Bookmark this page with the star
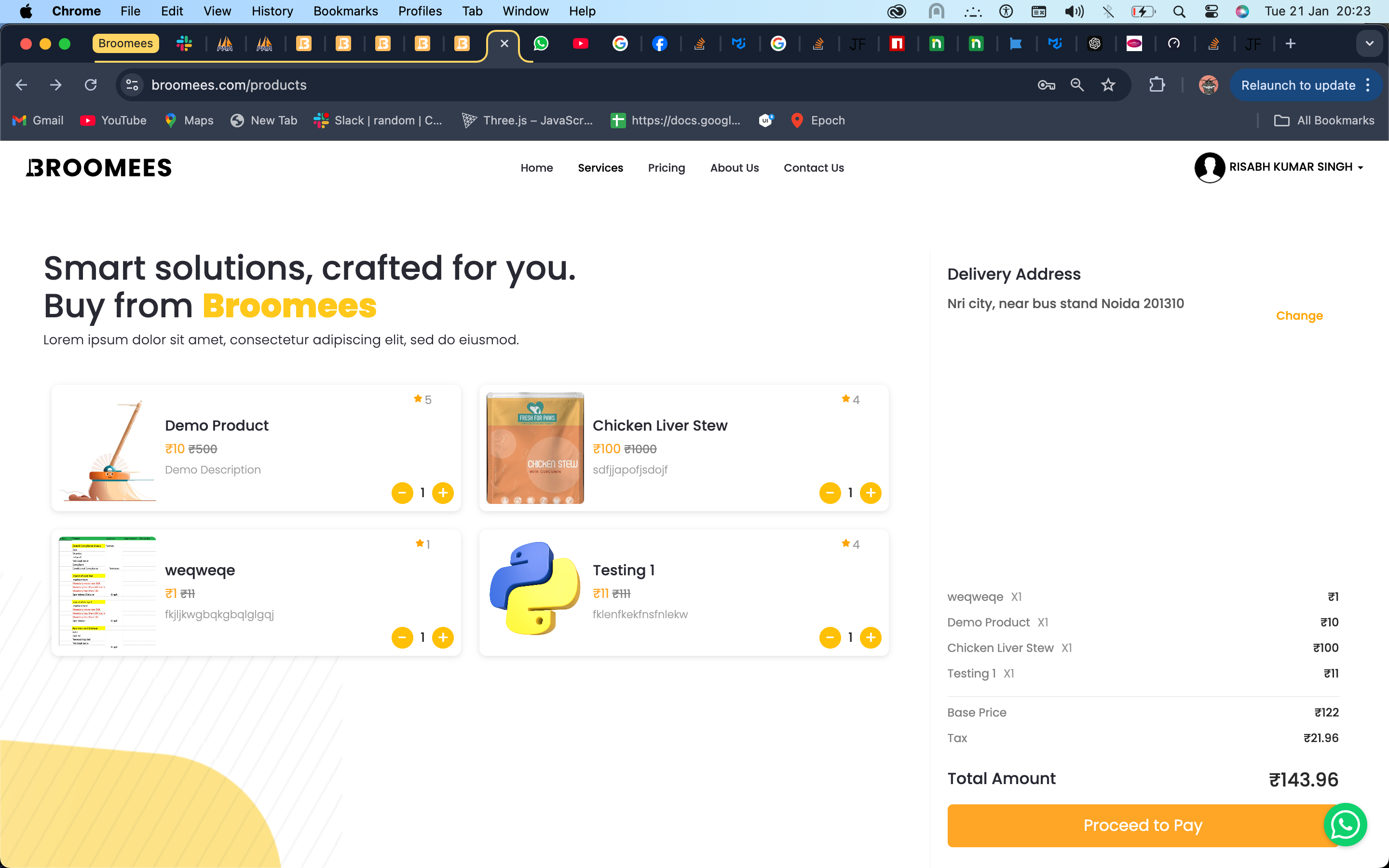The width and height of the screenshot is (1389, 868). coord(1108,85)
